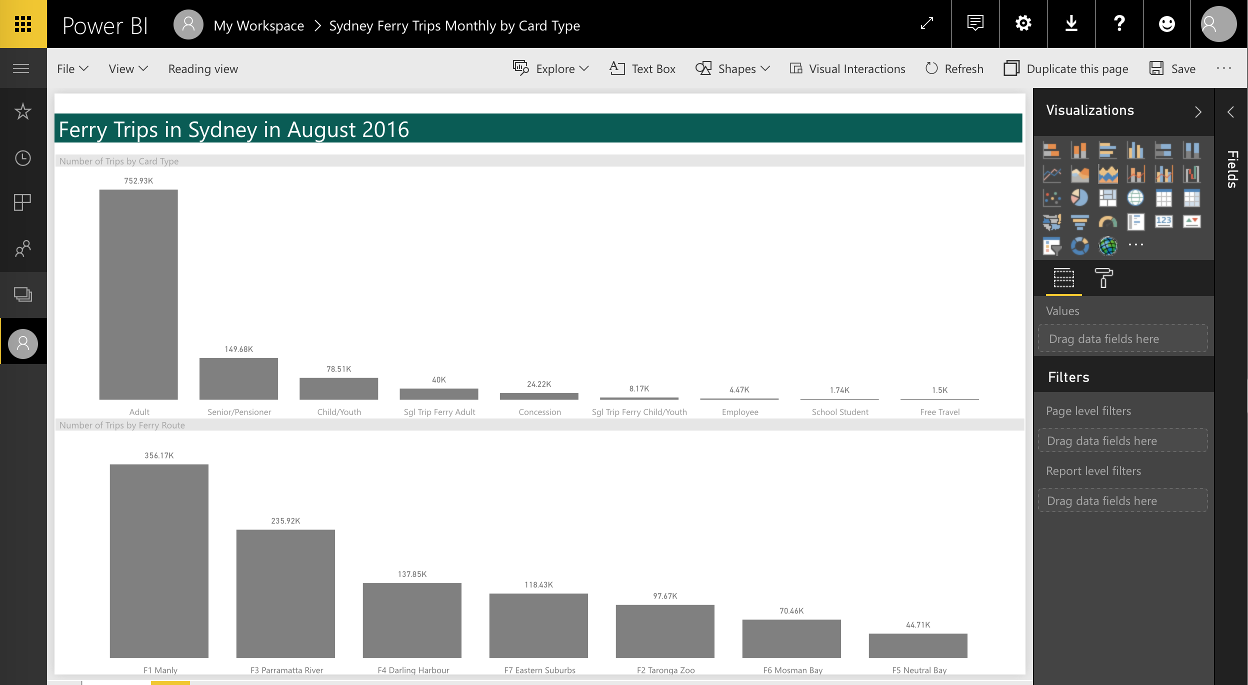1248x685 pixels.
Task: Select the line chart visualization
Action: point(1051,174)
